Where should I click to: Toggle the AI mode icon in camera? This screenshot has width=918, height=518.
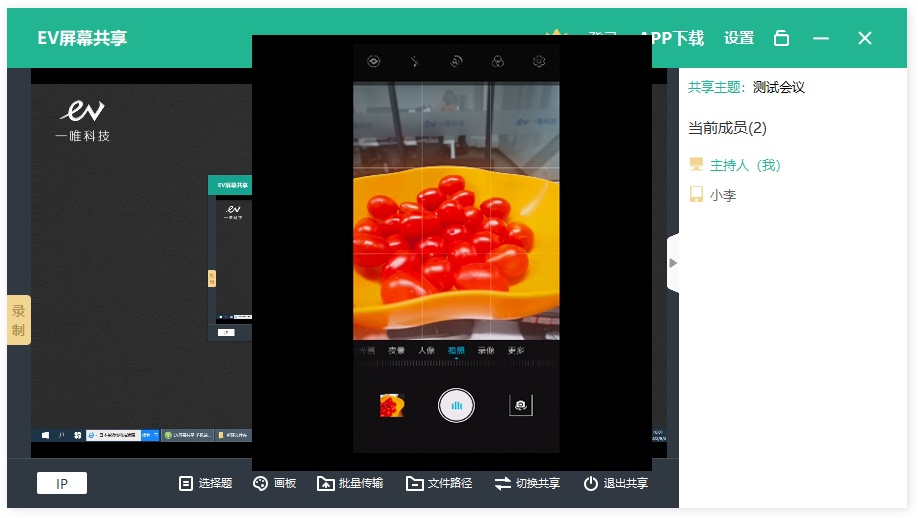(456, 61)
